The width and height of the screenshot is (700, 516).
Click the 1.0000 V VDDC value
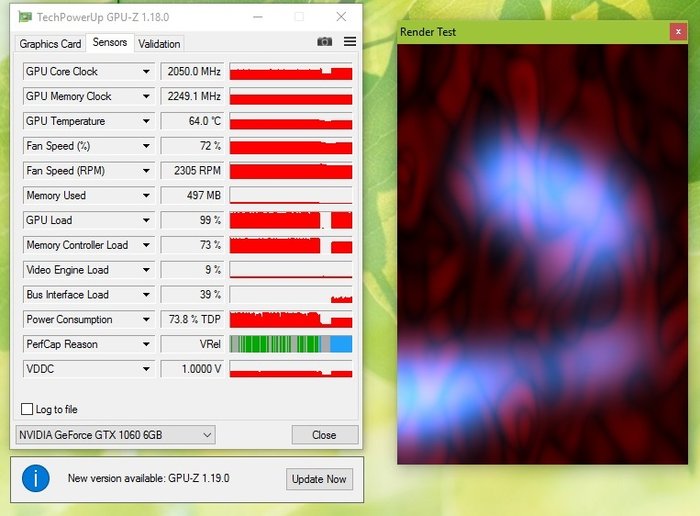[x=192, y=369]
